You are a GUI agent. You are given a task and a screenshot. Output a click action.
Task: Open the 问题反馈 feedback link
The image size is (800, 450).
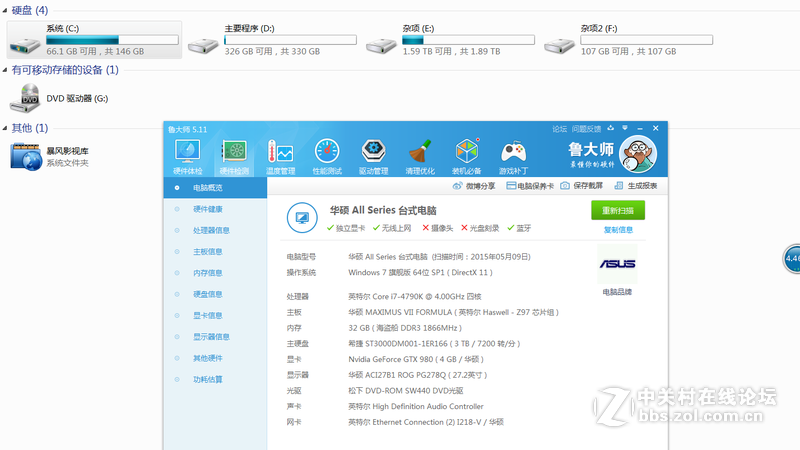[586, 129]
